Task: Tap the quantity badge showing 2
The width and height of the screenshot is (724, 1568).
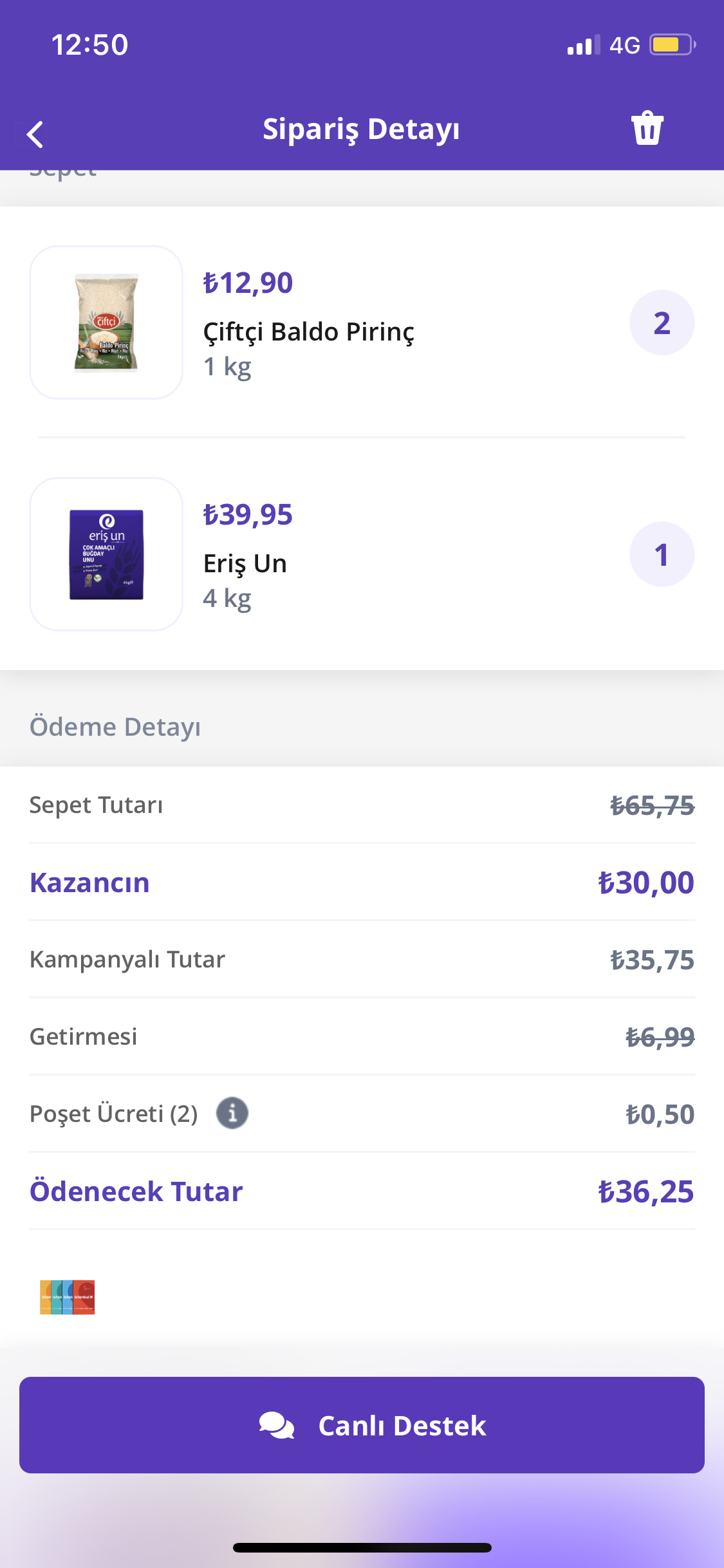Action: pyautogui.click(x=662, y=322)
